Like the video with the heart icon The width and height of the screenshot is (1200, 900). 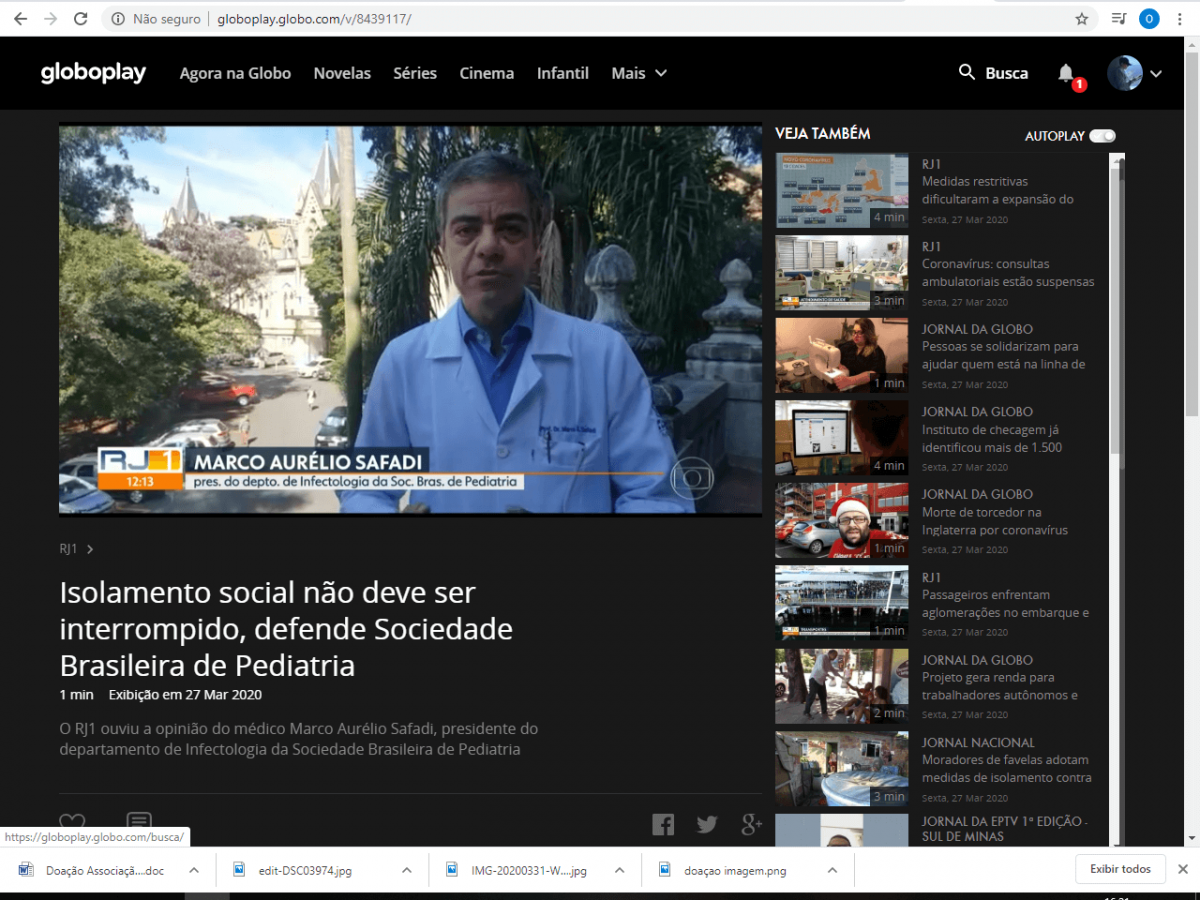point(72,823)
